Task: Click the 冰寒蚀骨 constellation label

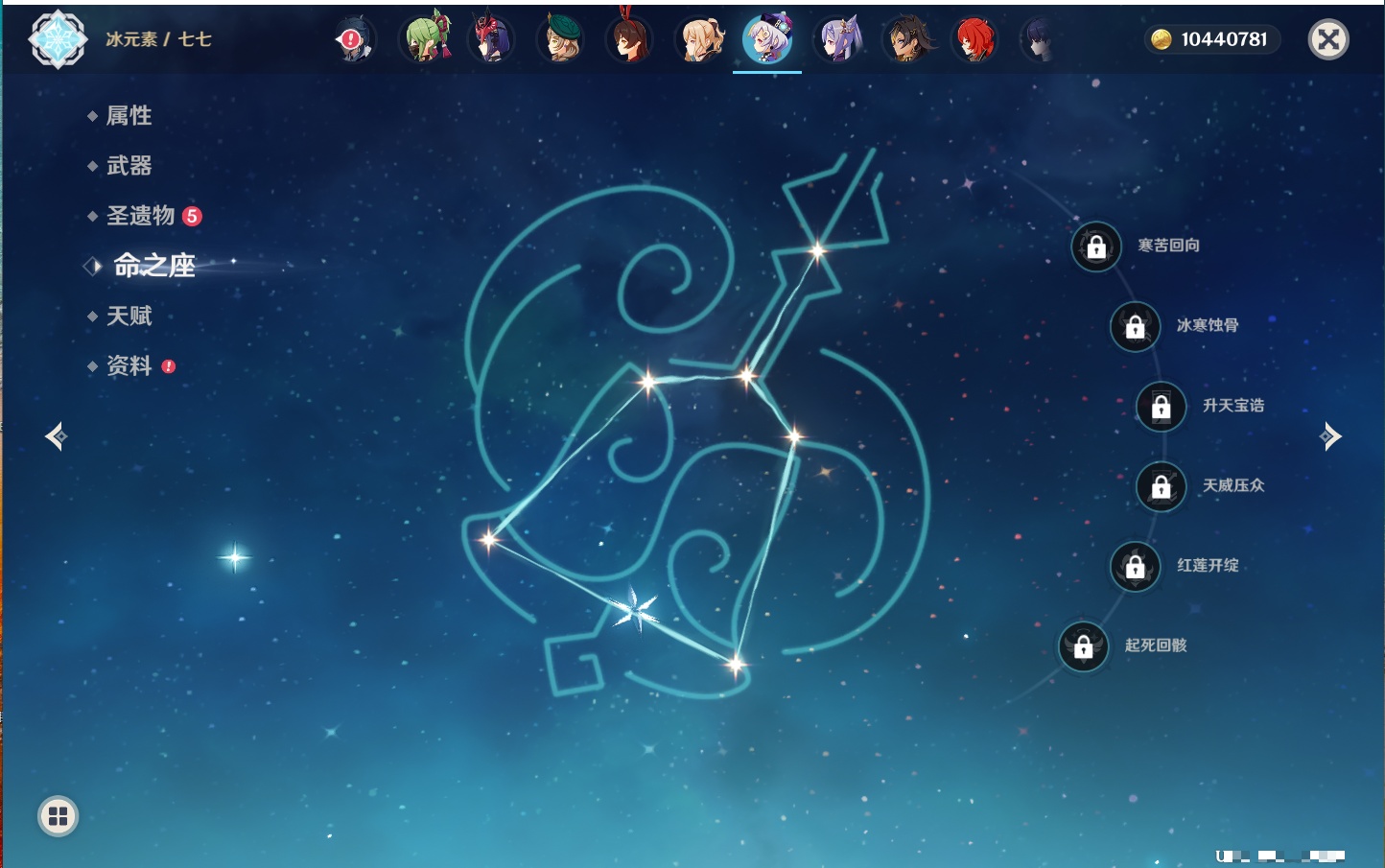Action: click(x=1208, y=325)
